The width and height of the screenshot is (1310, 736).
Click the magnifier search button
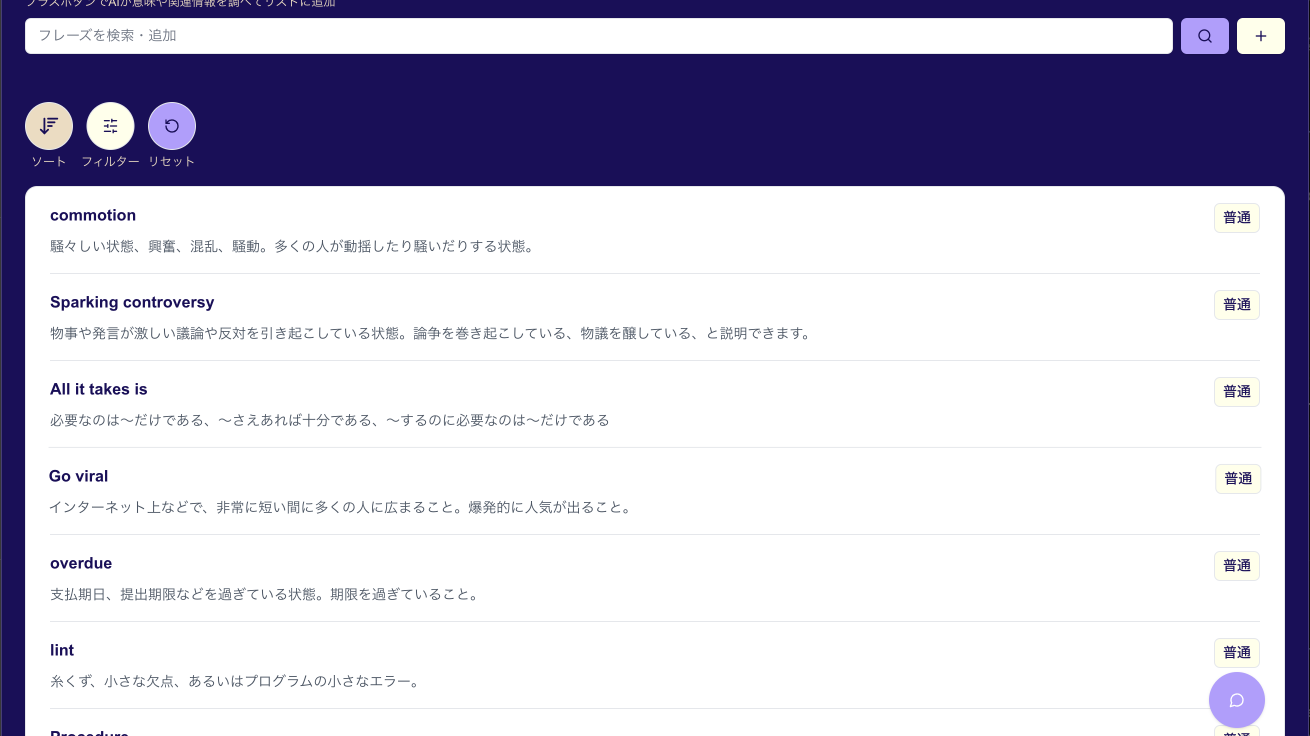[1205, 36]
